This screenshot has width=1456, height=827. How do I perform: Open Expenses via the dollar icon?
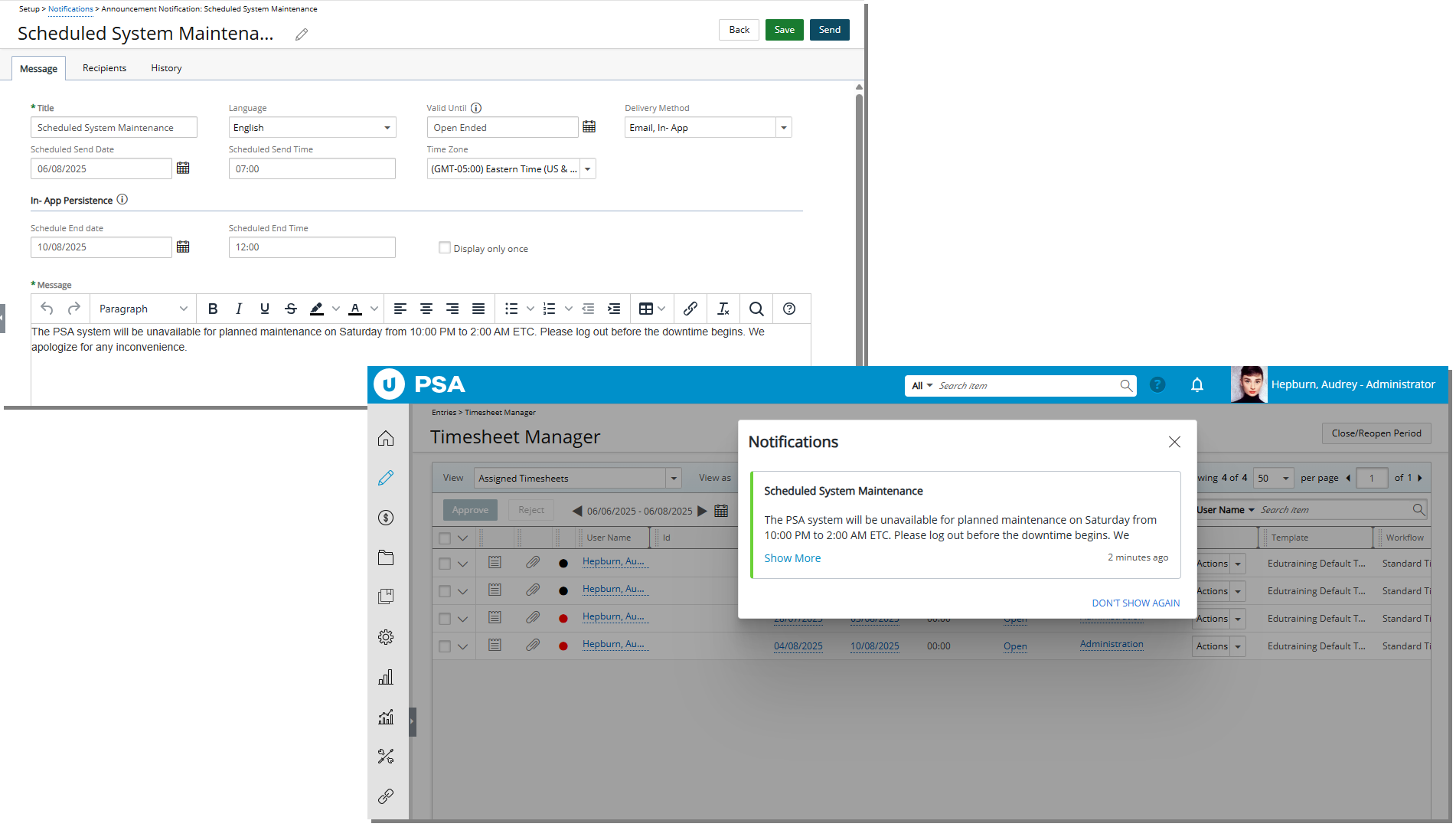[x=386, y=518]
